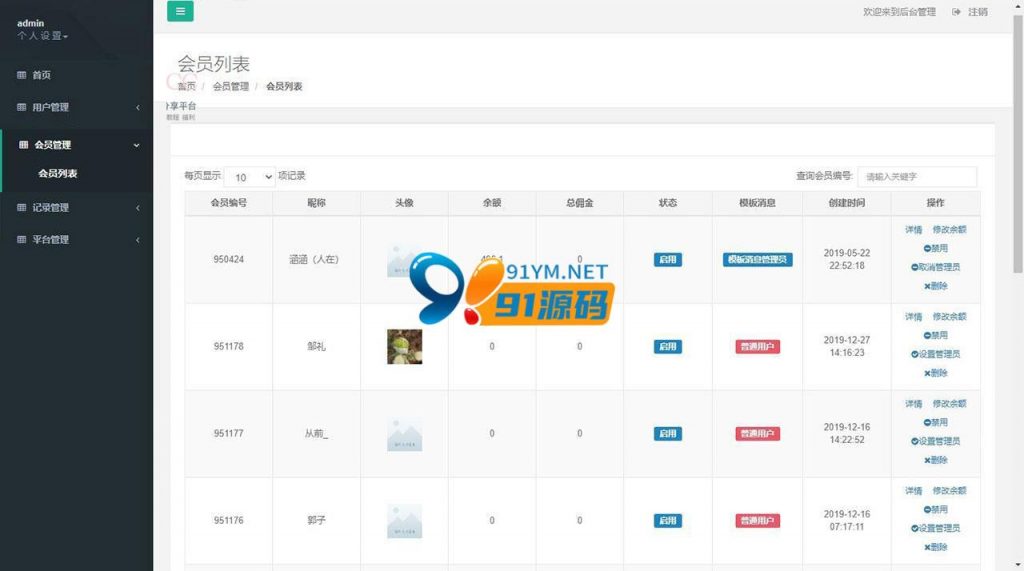Click the 注销 logout link
The width and height of the screenshot is (1024, 571).
point(978,12)
